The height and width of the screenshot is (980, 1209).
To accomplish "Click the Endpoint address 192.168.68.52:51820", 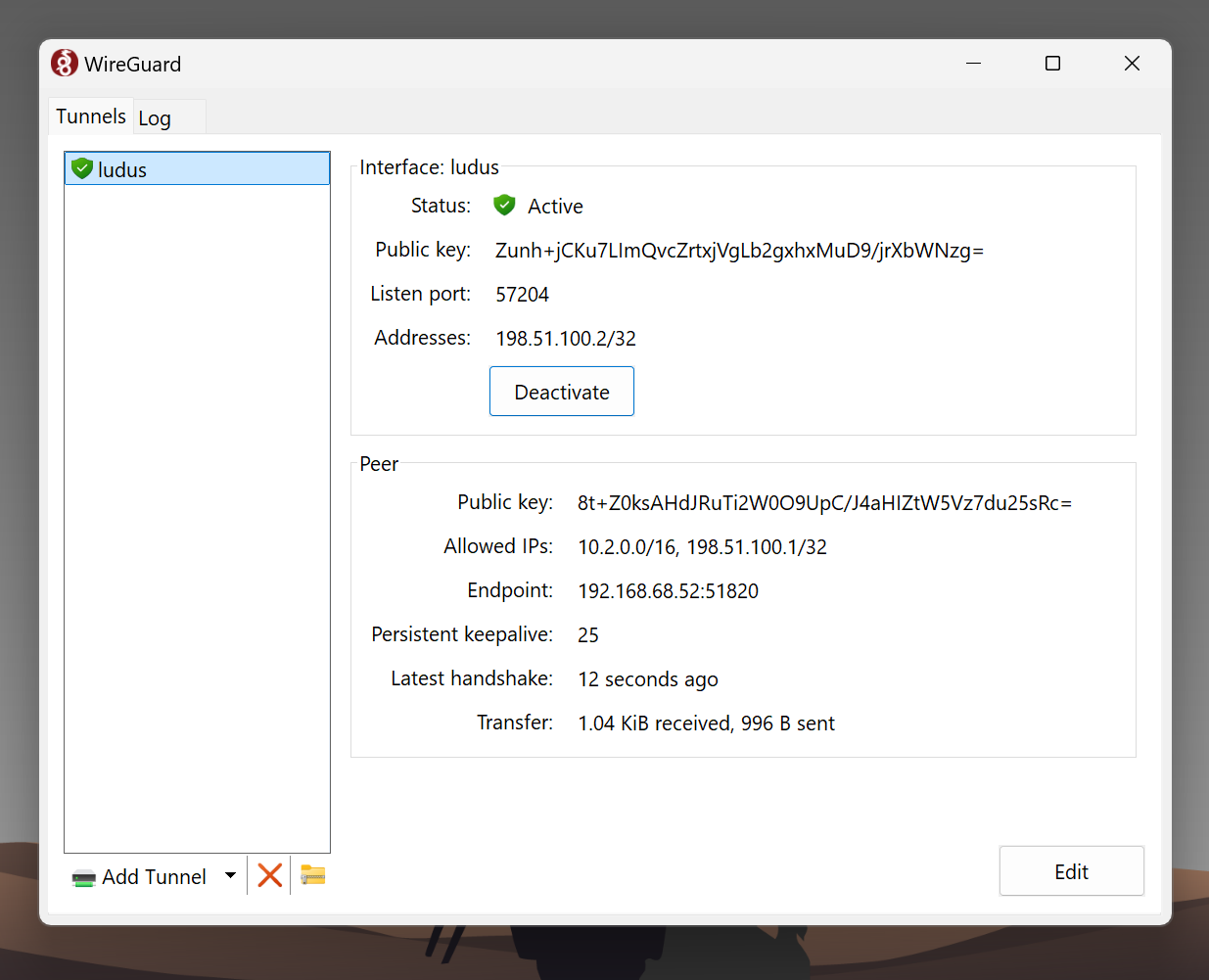I will (x=668, y=591).
